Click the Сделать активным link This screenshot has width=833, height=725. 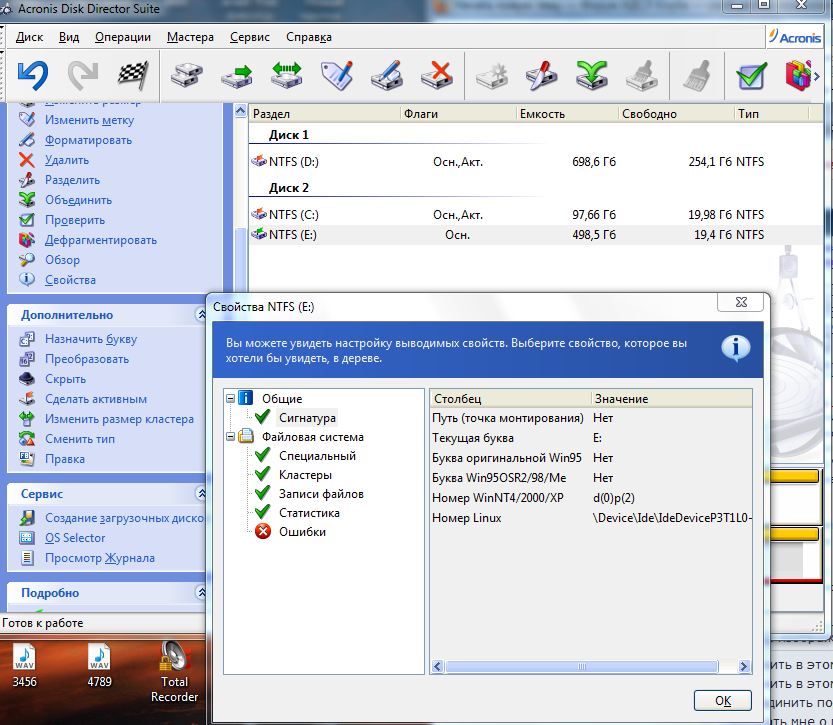pos(96,399)
